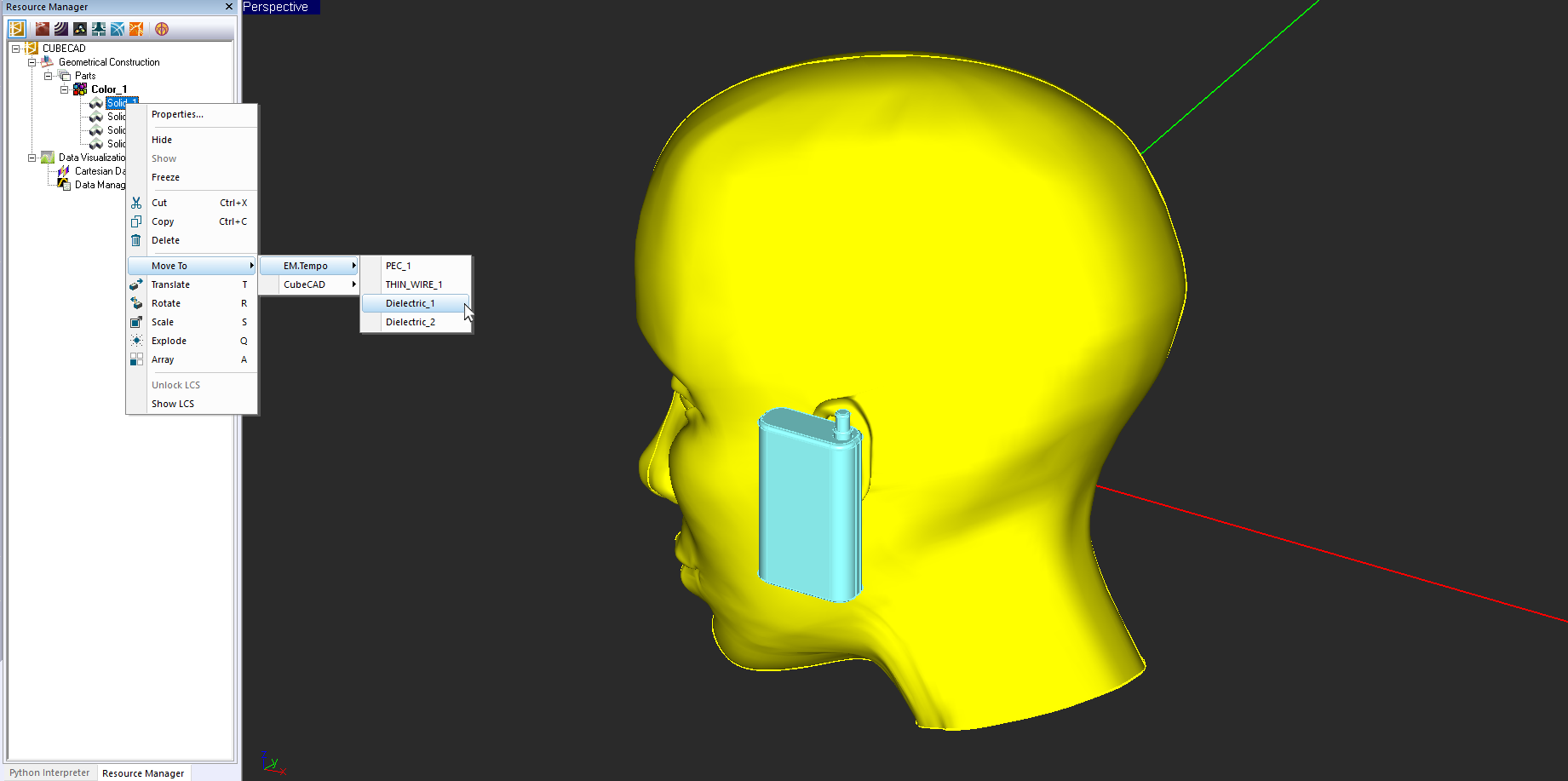Choose Hide in the context menu
The height and width of the screenshot is (781, 1568).
coord(192,140)
